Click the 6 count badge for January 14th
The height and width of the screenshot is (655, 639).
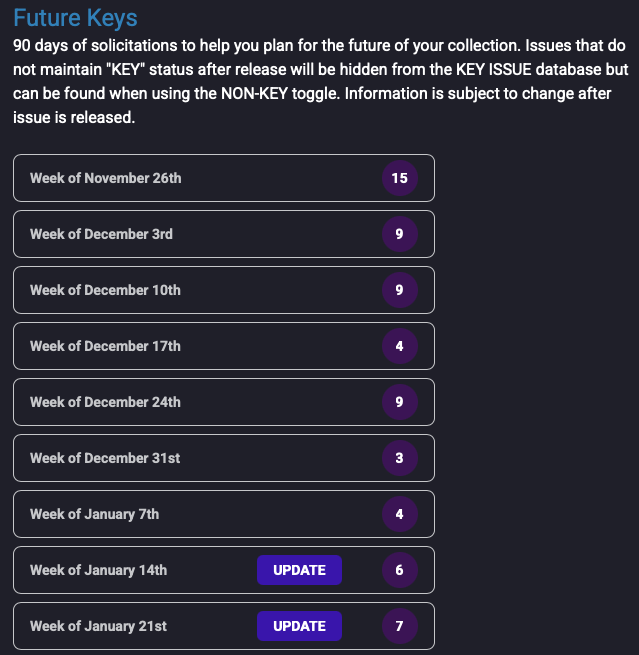(399, 570)
